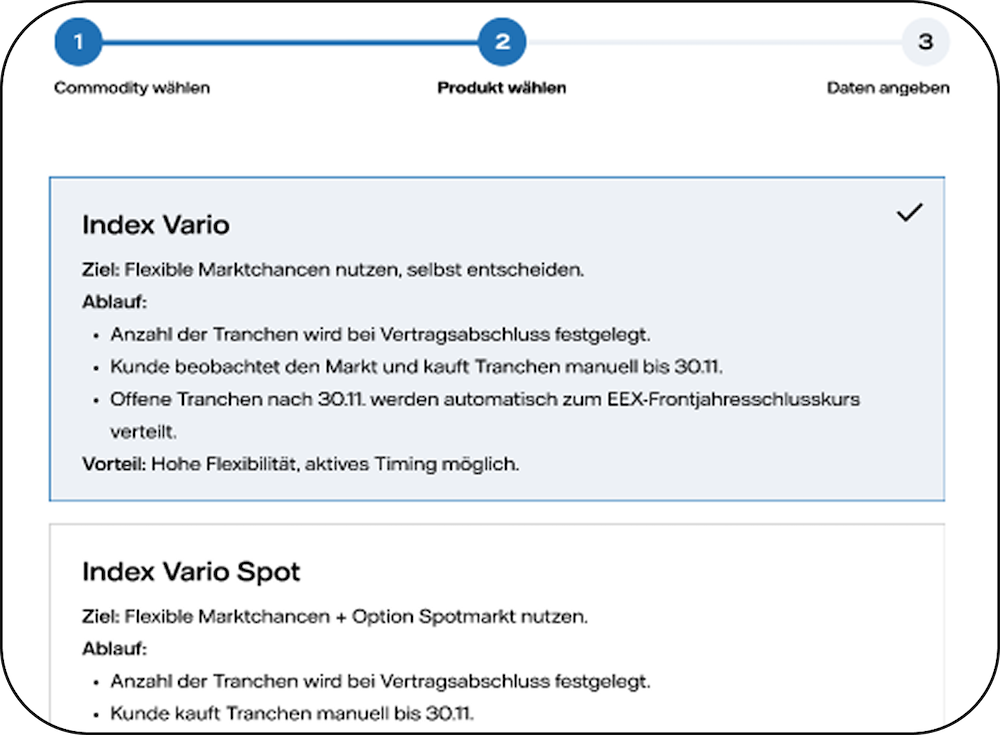
Task: Choose the Index Vario Spot heading
Action: [191, 572]
